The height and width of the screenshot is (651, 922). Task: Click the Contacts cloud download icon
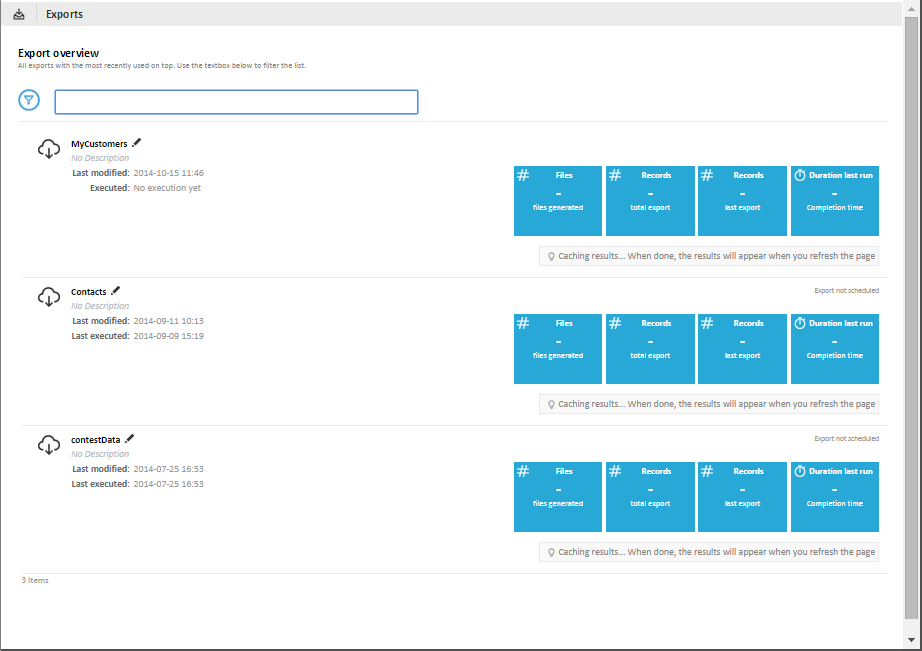tap(49, 297)
